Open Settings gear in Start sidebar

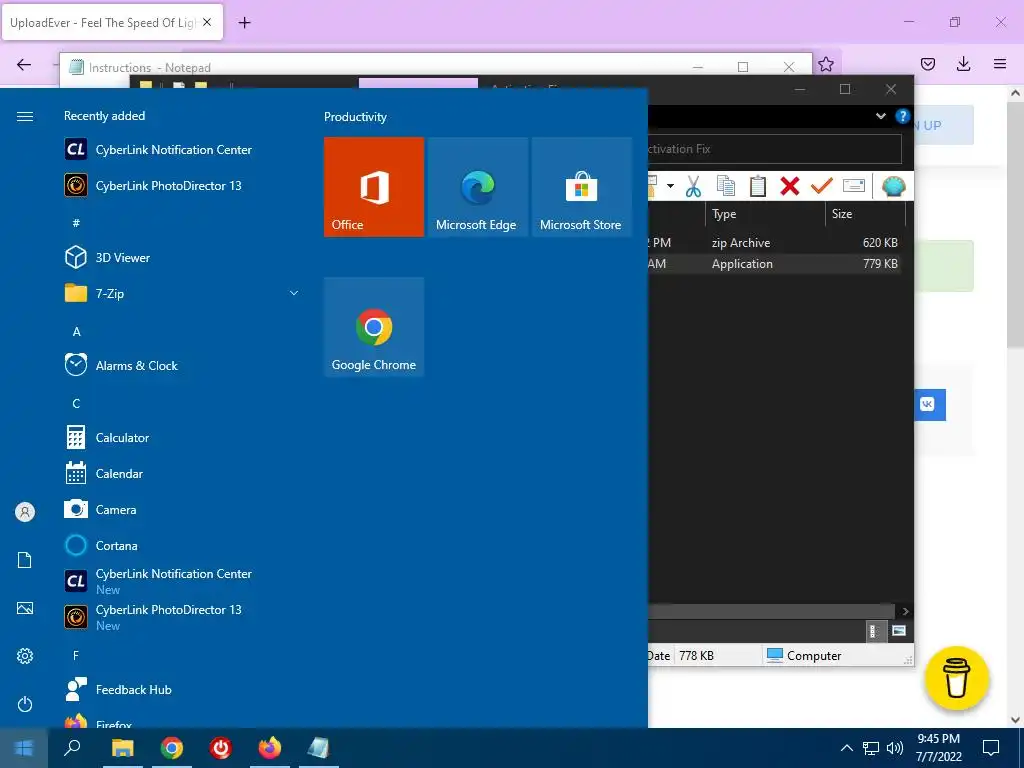[x=25, y=656]
